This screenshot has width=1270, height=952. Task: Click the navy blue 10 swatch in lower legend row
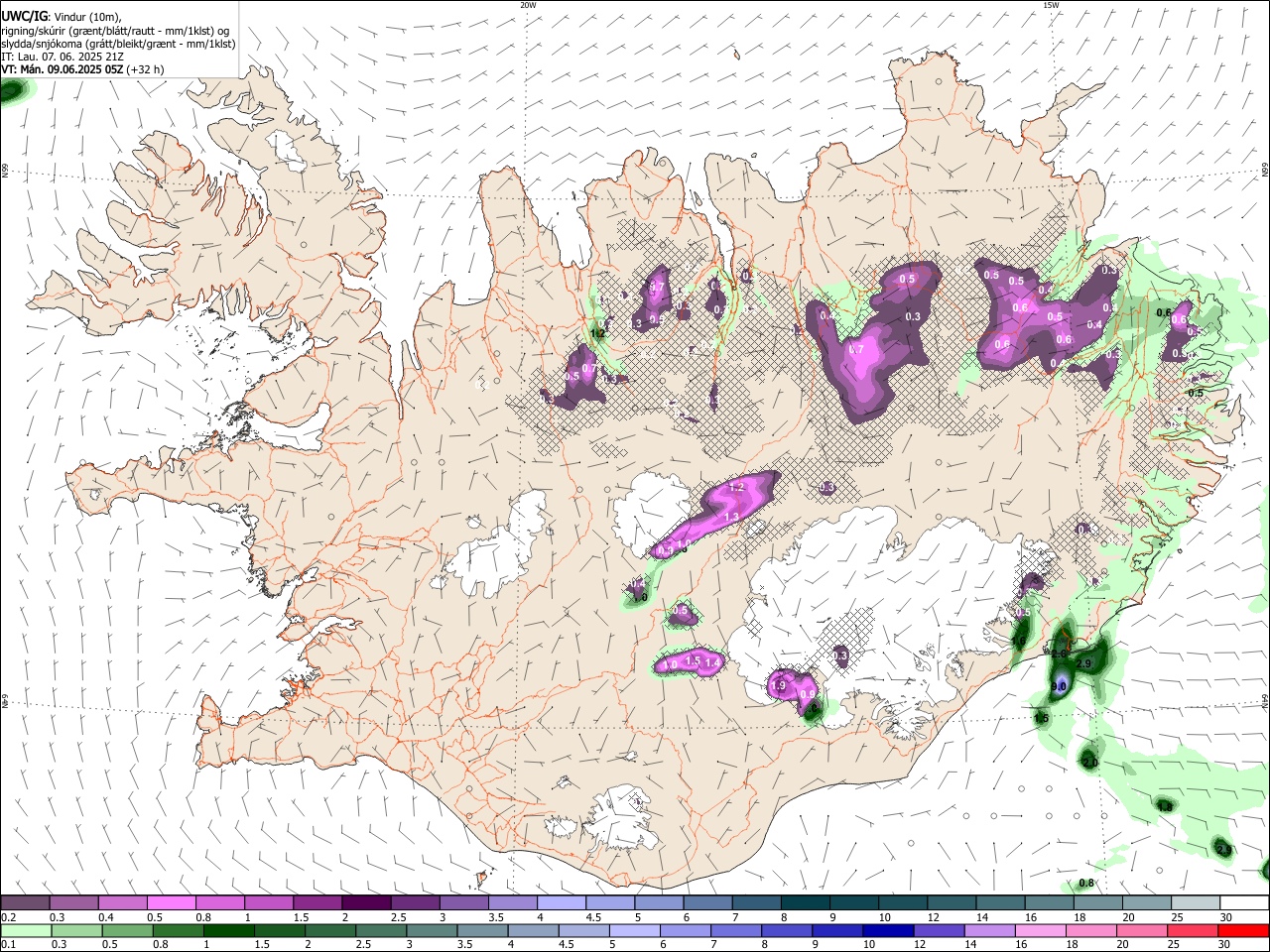[886, 931]
